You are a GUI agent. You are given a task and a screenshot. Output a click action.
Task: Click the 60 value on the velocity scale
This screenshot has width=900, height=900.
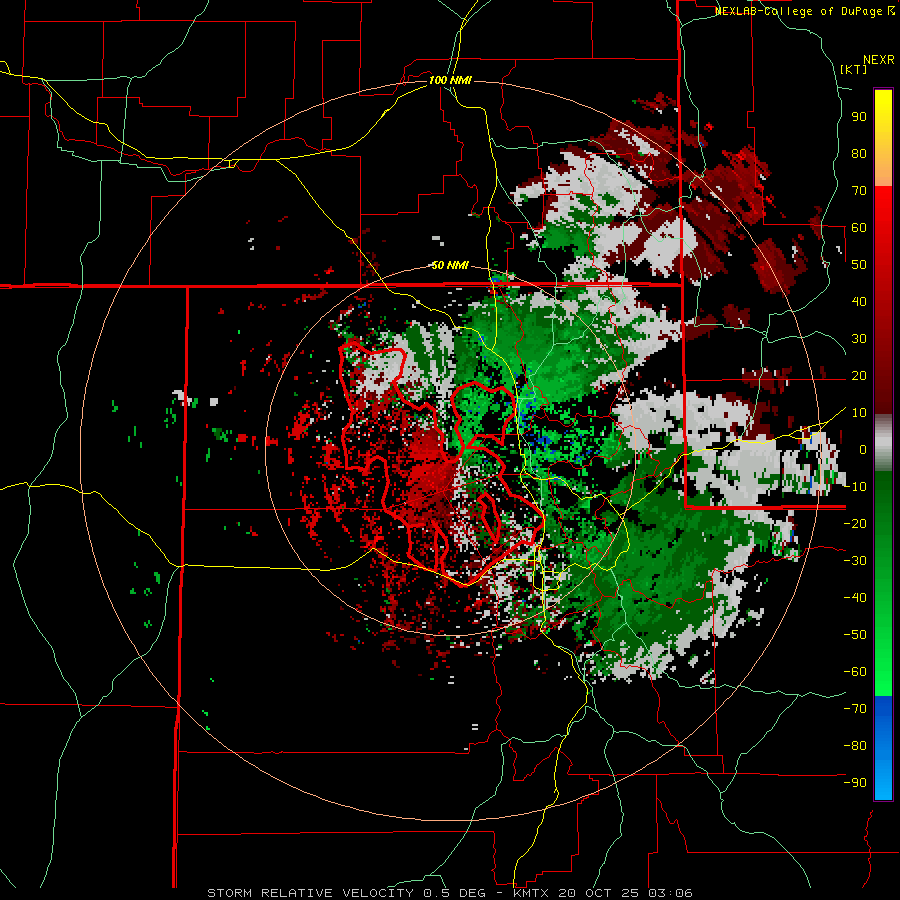tap(859, 227)
